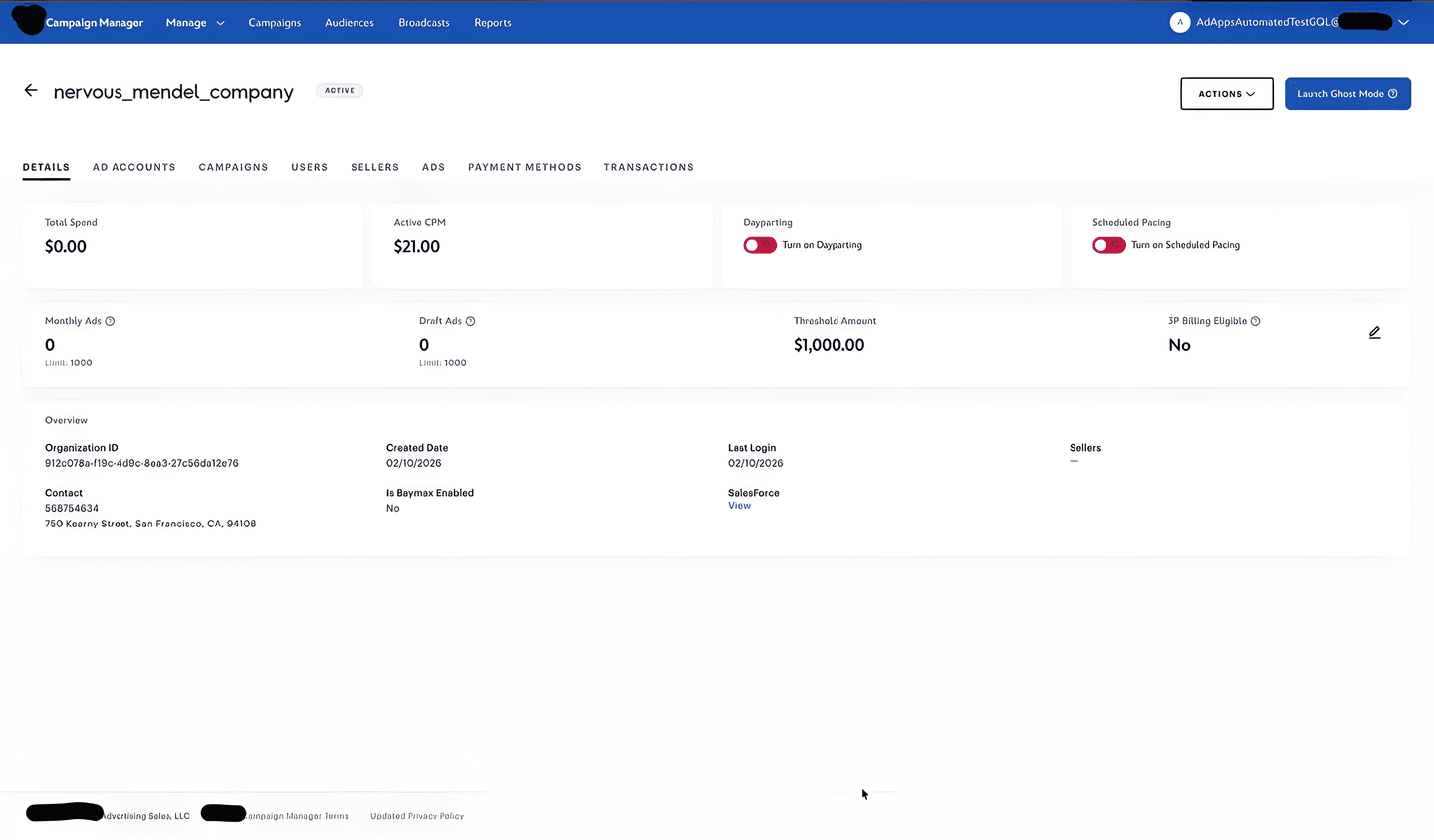Image resolution: width=1434 pixels, height=840 pixels.
Task: Click the ghost icon on Launch Ghost Mode
Action: [1392, 93]
